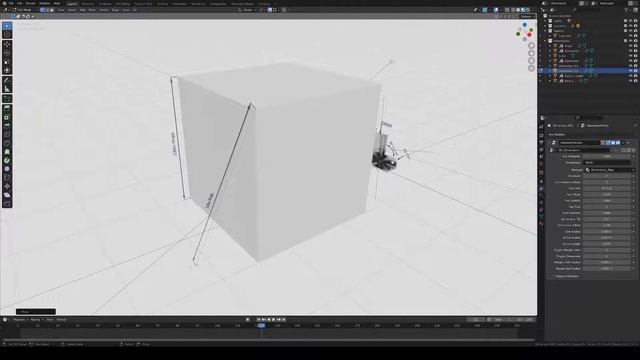Switch to face select mode
Screen dimensions: 640x360
click(51, 10)
